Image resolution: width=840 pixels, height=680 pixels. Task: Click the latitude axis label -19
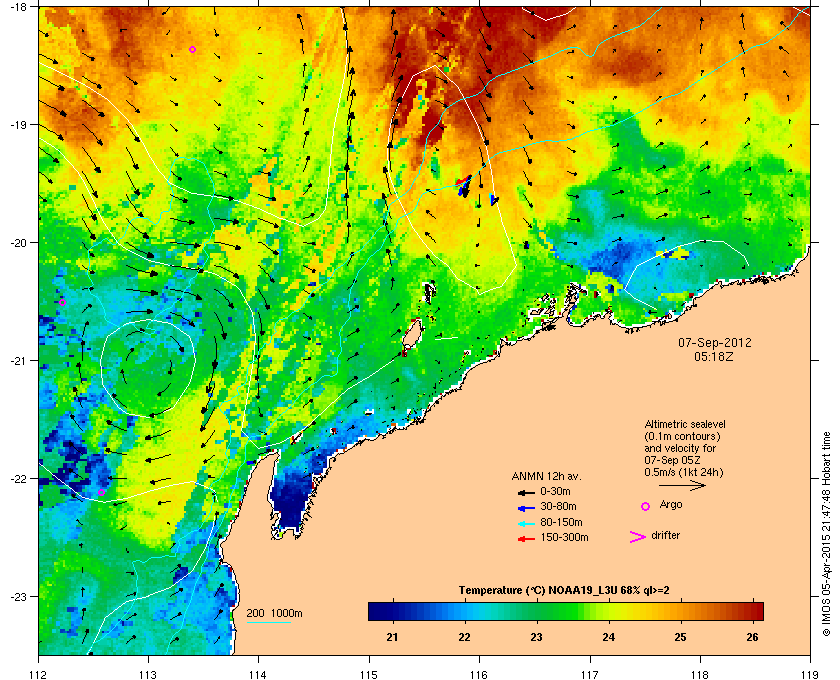click(x=21, y=124)
